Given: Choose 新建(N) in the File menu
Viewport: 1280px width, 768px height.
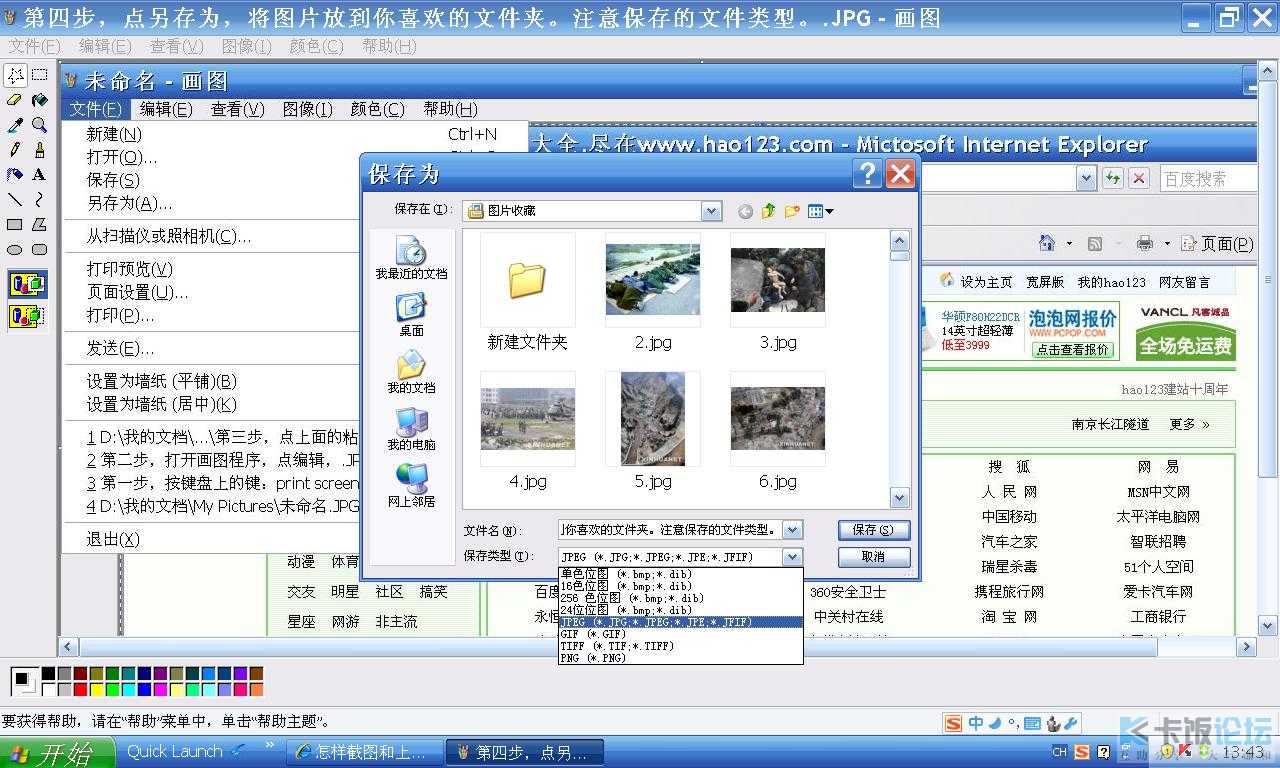Looking at the screenshot, I should tap(114, 134).
